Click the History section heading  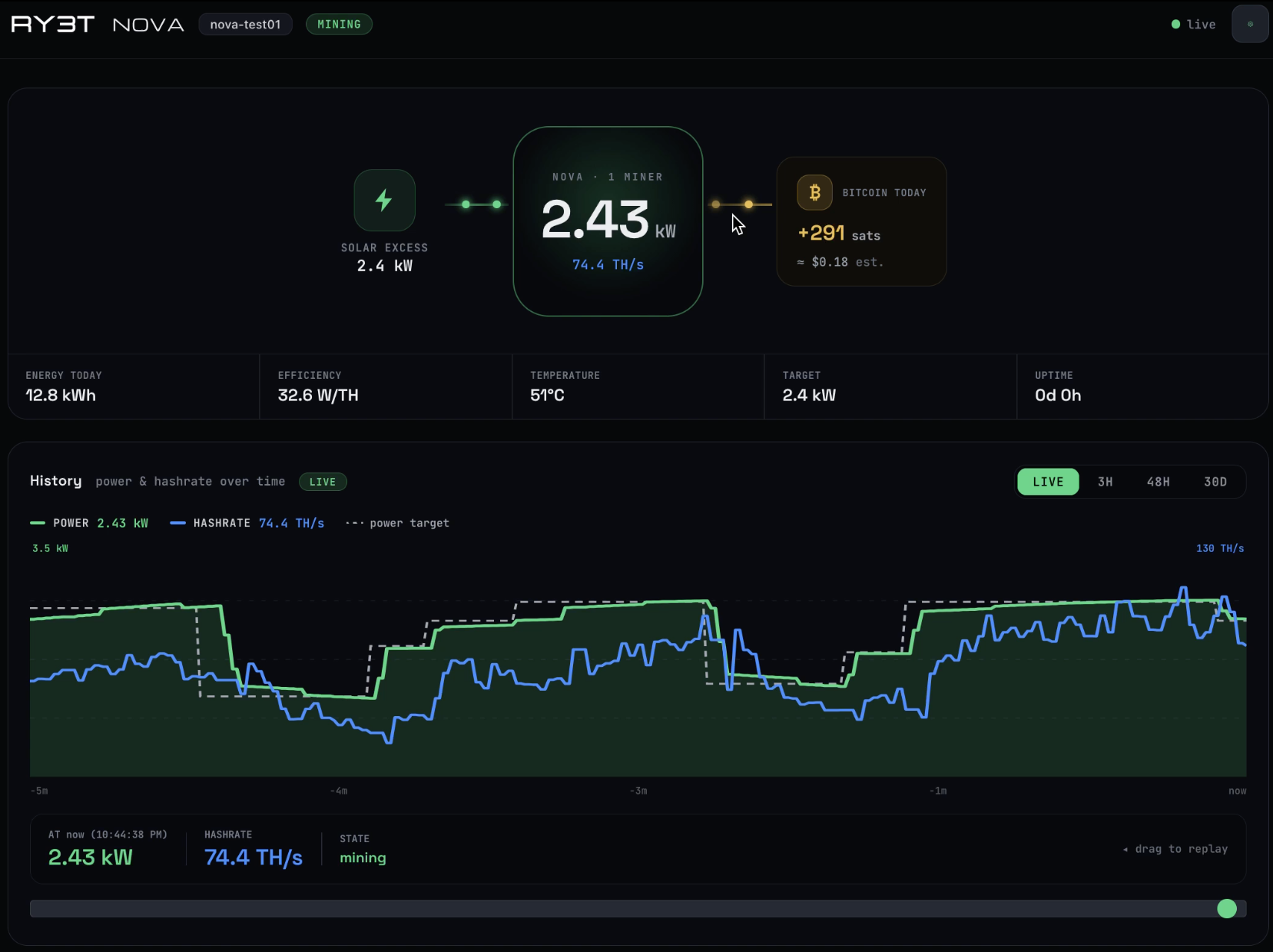pyautogui.click(x=55, y=481)
